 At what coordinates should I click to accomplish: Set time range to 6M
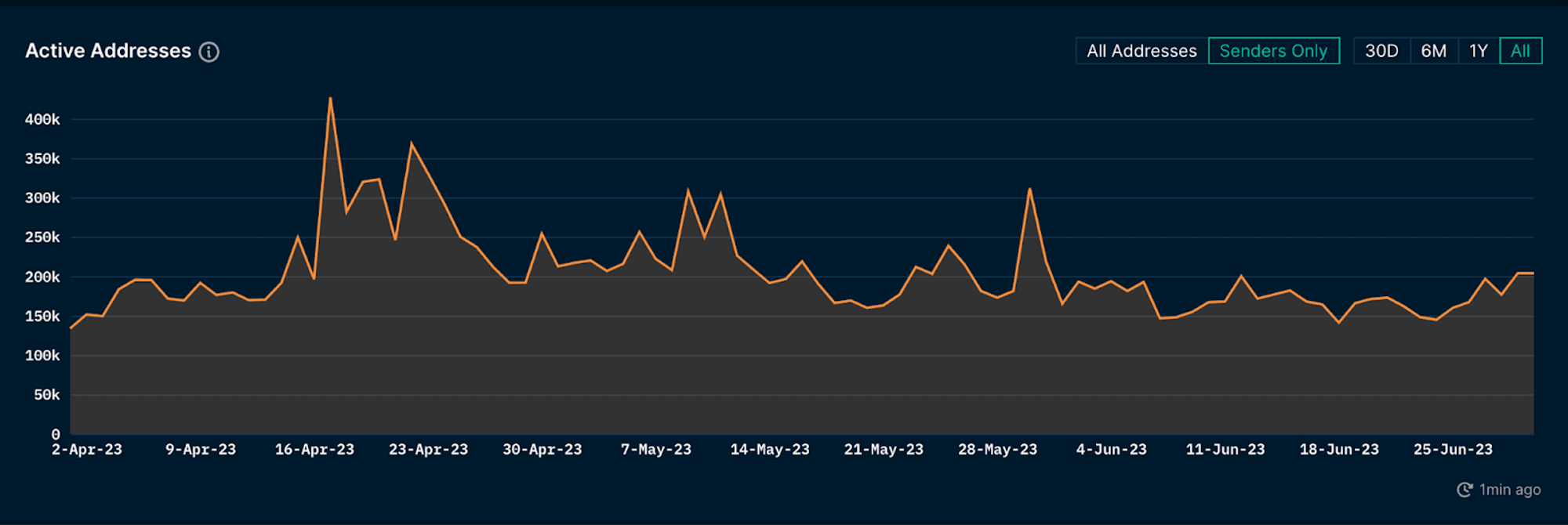click(x=1434, y=51)
